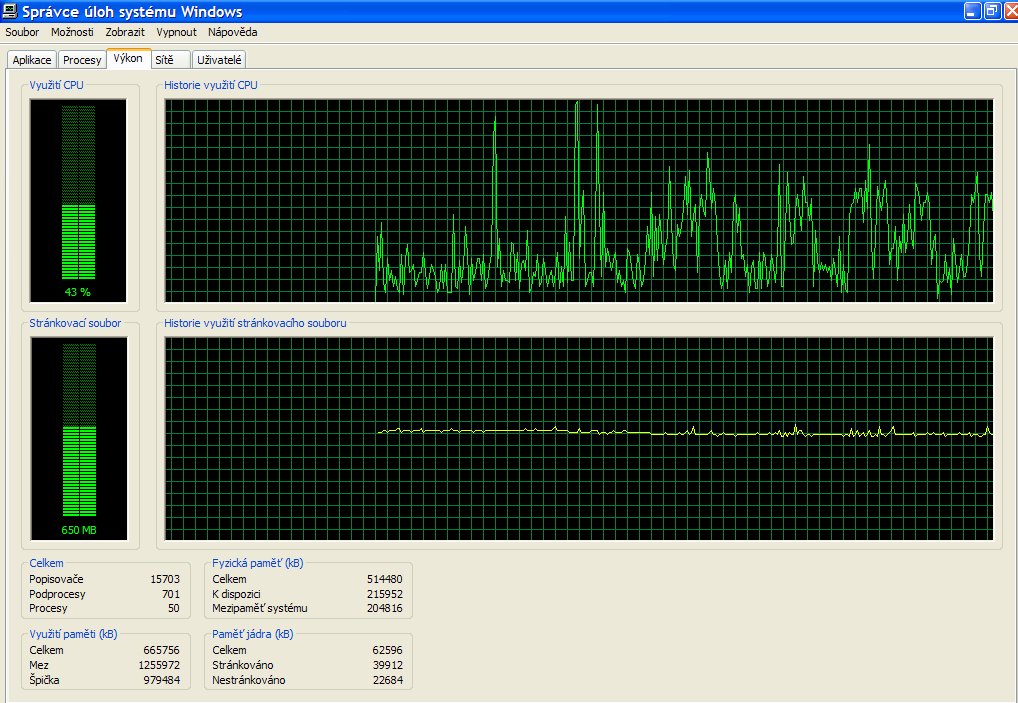Image resolution: width=1018 pixels, height=703 pixels.
Task: Click the yellow page file history graph
Action: point(579,438)
